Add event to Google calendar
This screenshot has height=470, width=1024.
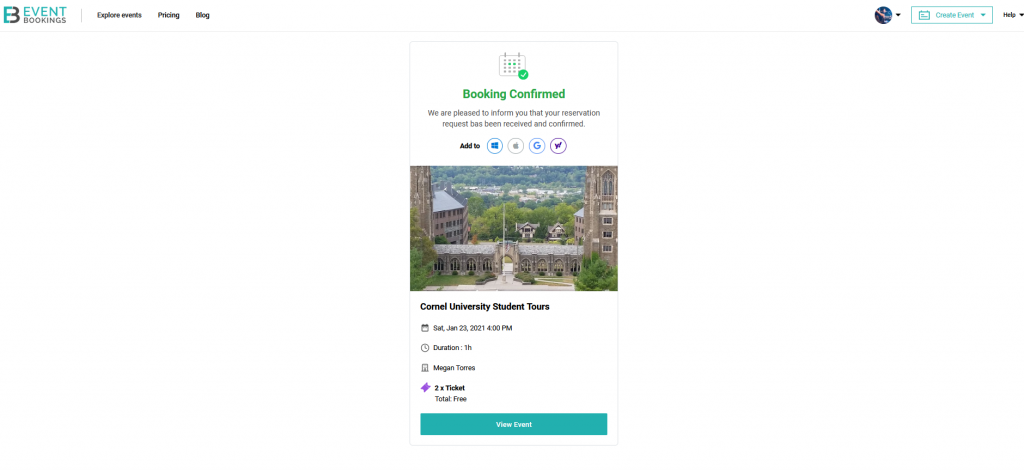pyautogui.click(x=537, y=146)
